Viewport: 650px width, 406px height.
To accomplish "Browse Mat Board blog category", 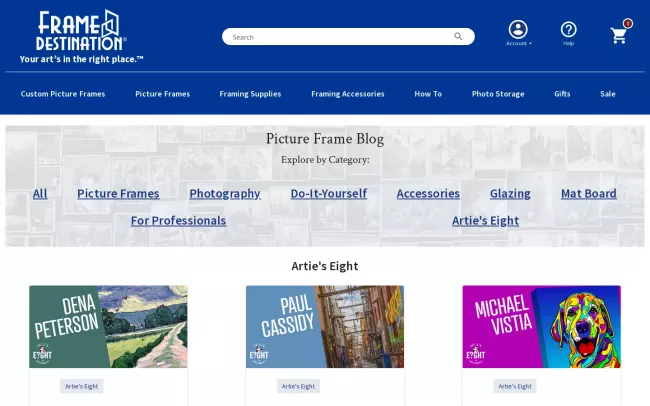I will (589, 194).
